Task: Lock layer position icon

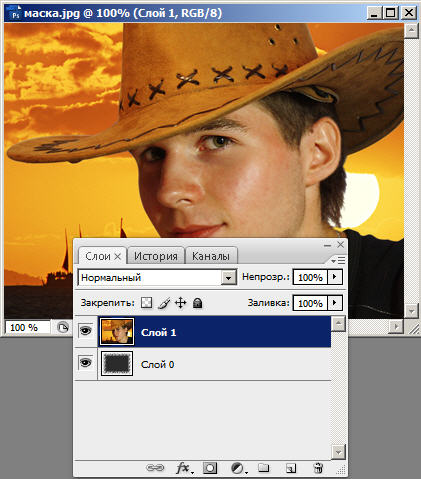Action: click(x=180, y=303)
